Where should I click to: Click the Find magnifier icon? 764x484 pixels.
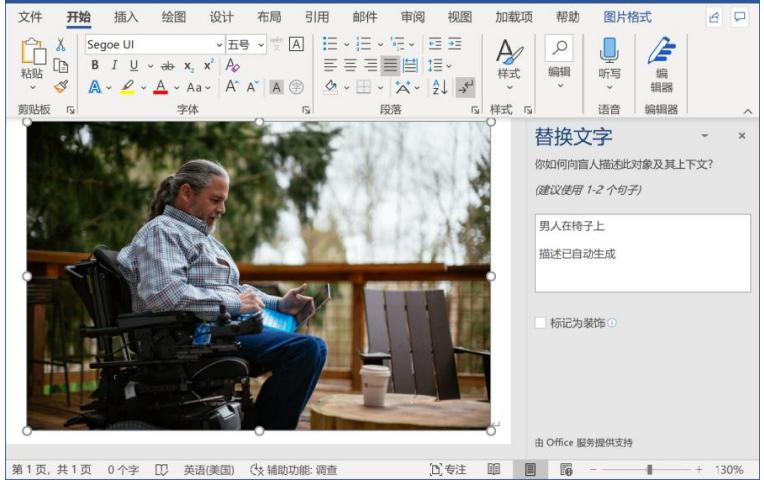click(559, 48)
